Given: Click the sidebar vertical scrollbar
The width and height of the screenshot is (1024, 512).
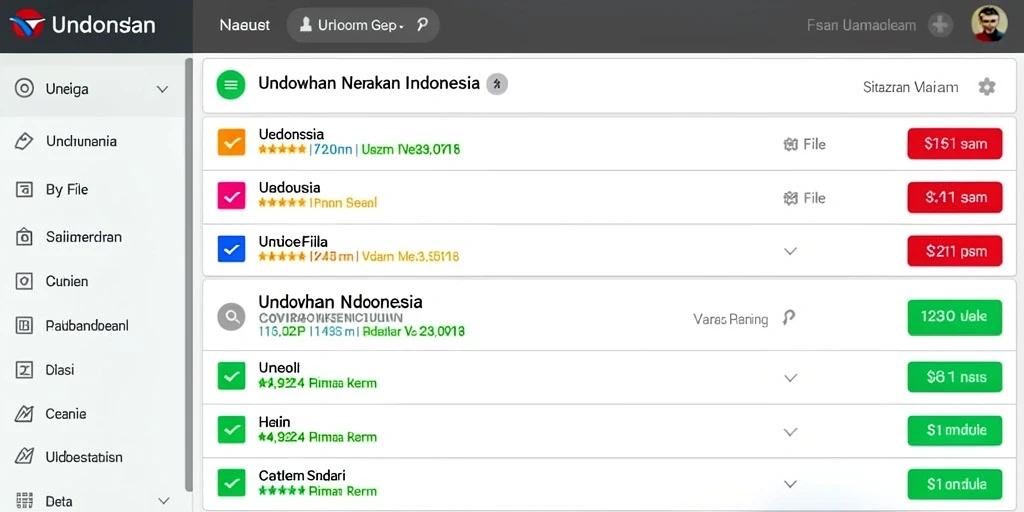Looking at the screenshot, I should (189, 274).
